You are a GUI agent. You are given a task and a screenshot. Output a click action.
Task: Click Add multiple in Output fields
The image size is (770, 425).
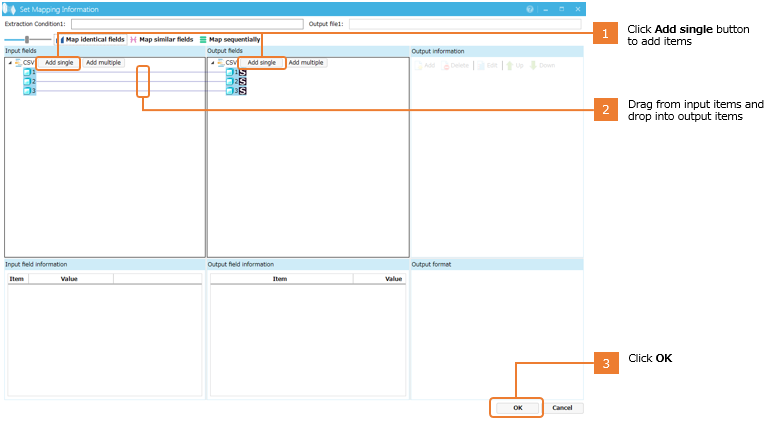point(306,62)
